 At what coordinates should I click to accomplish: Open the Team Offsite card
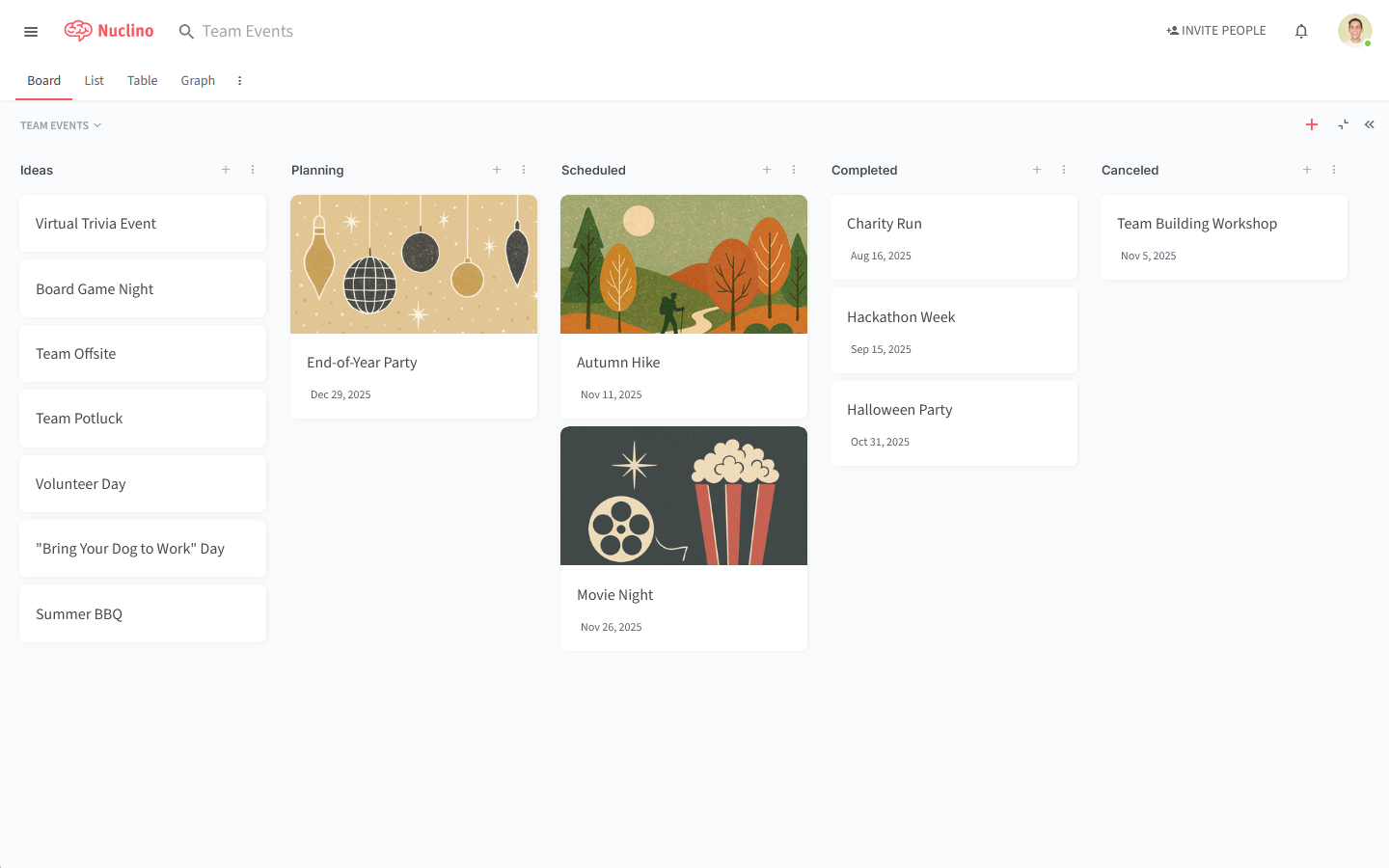point(142,353)
